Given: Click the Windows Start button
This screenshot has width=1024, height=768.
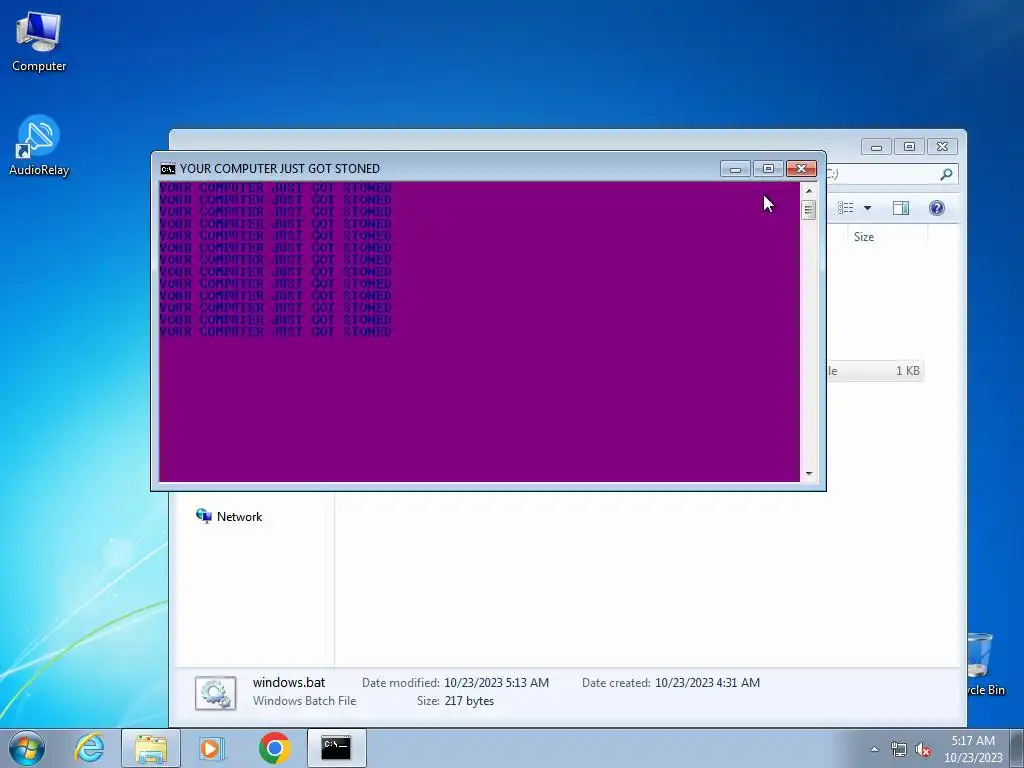Looking at the screenshot, I should (27, 748).
